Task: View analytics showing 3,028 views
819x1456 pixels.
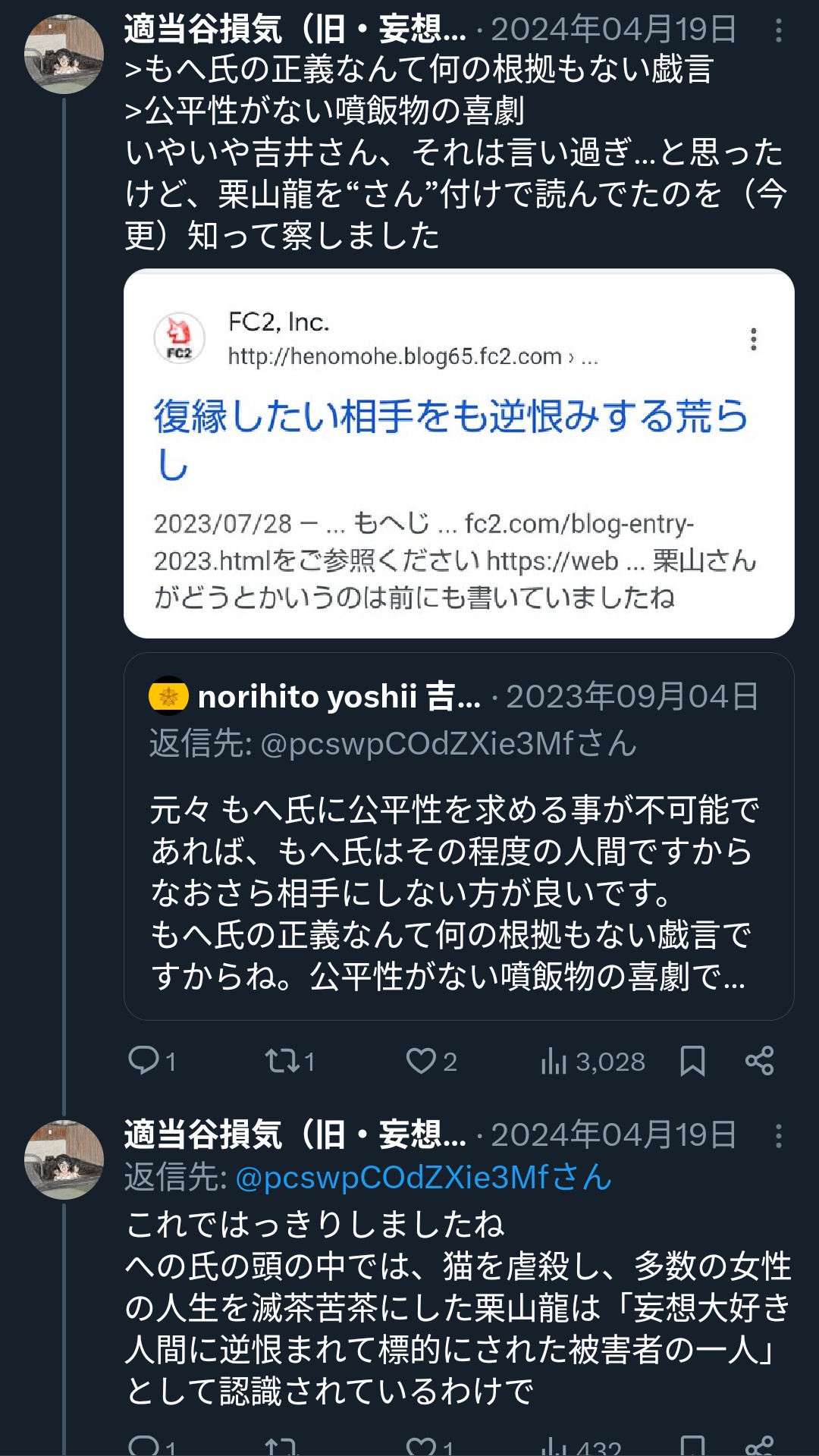Action: (593, 1061)
